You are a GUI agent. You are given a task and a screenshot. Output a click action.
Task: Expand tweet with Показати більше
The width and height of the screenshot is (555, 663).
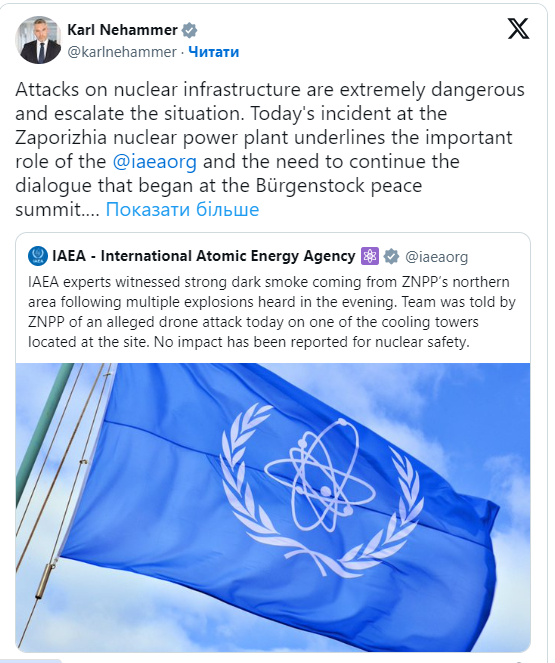tap(182, 209)
